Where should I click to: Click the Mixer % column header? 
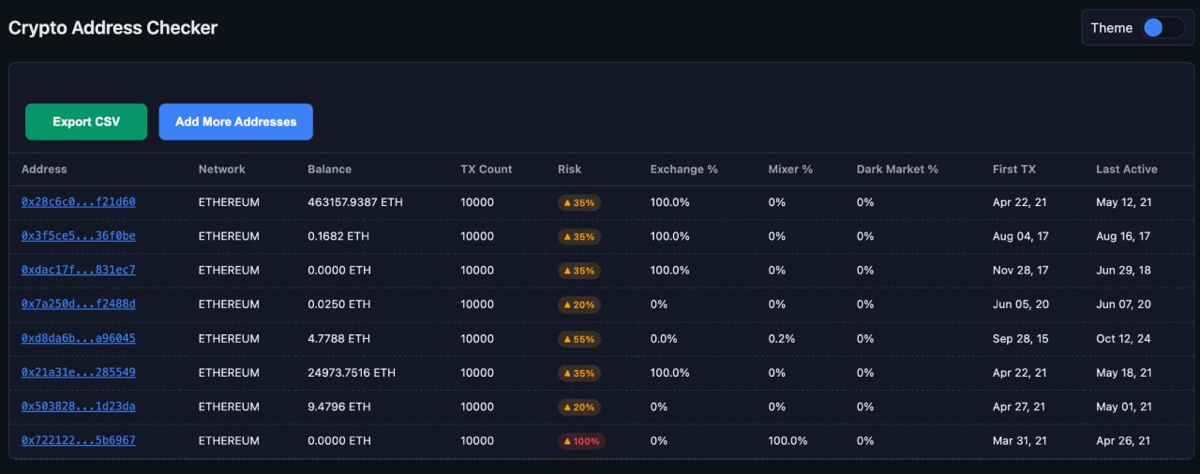[790, 169]
